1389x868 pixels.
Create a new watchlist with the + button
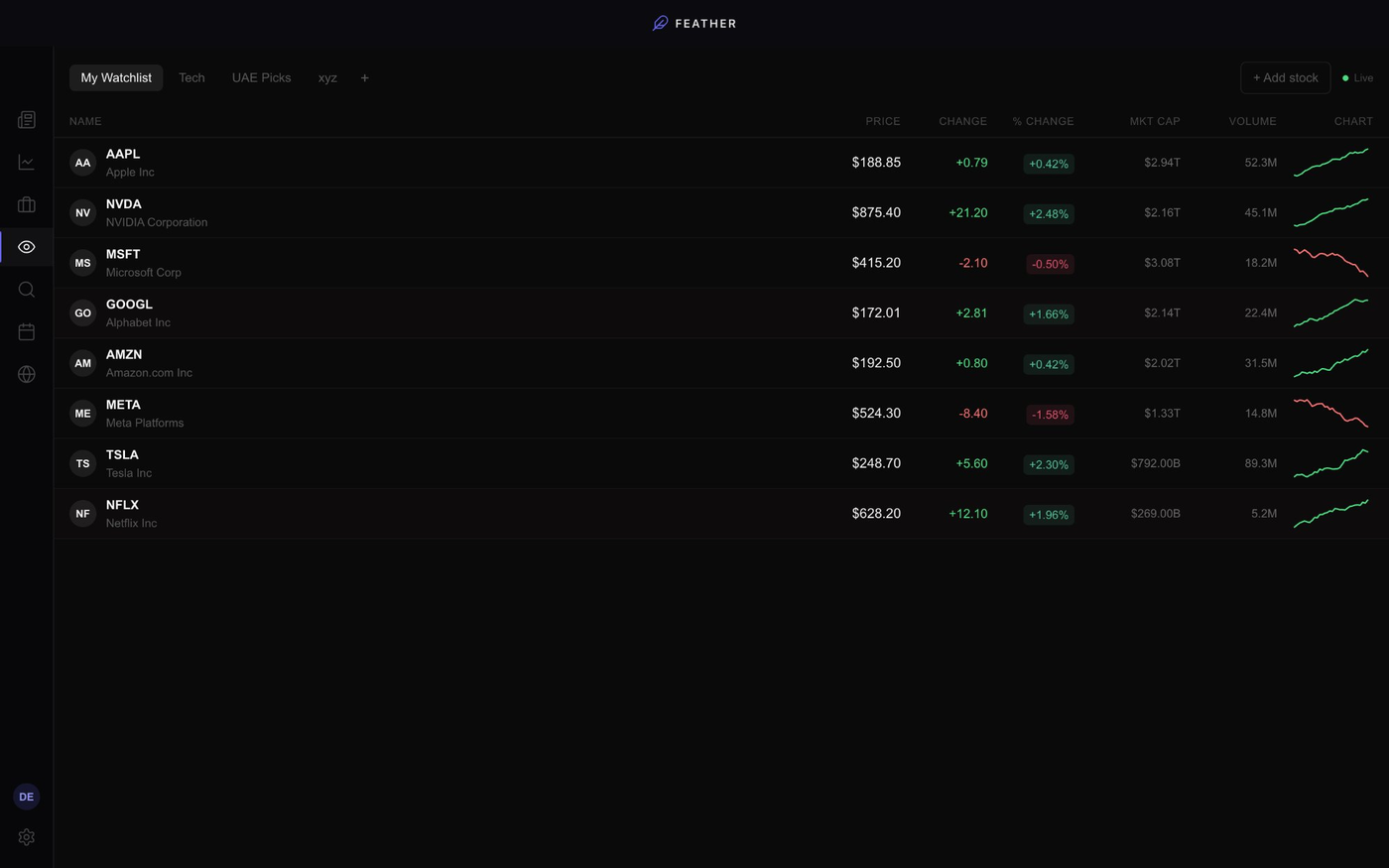[x=364, y=77]
